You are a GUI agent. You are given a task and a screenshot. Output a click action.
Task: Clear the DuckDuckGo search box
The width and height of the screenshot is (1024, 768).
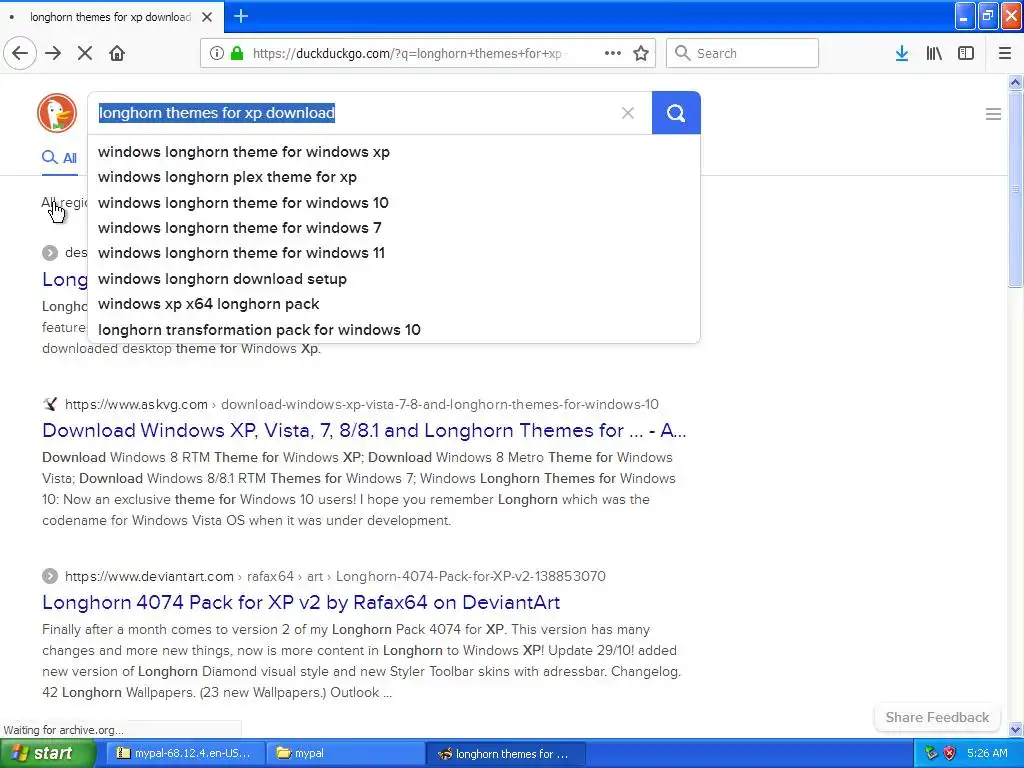point(628,113)
